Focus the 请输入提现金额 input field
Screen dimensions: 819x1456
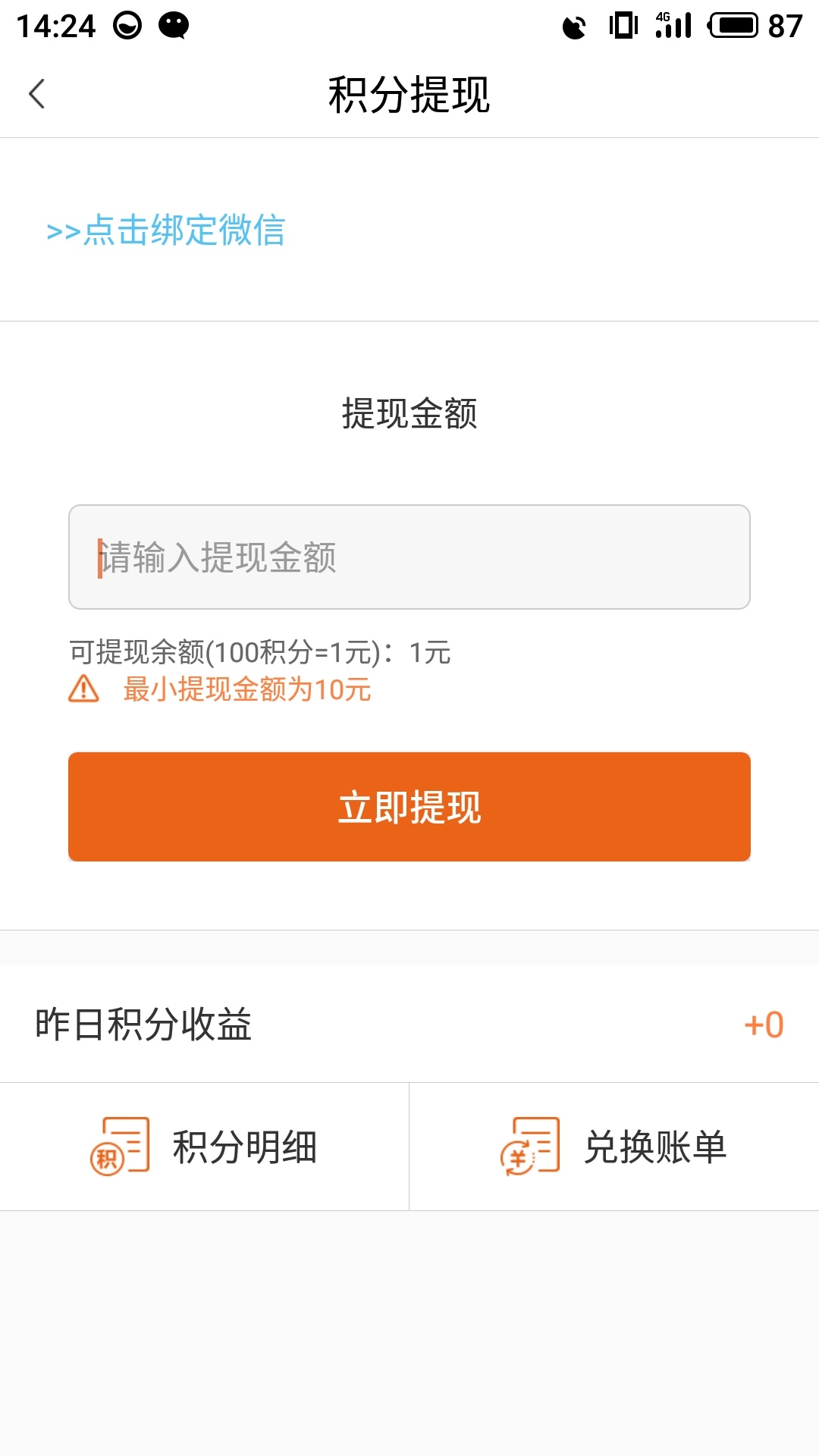[x=409, y=557]
